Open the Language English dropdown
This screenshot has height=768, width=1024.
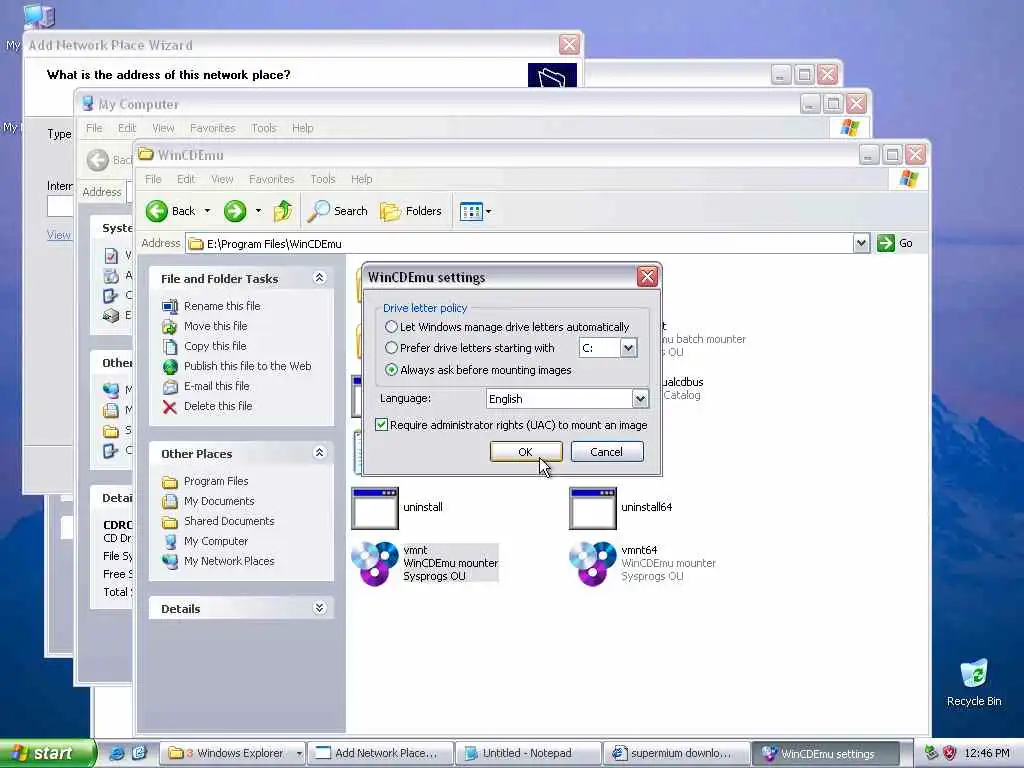[640, 398]
